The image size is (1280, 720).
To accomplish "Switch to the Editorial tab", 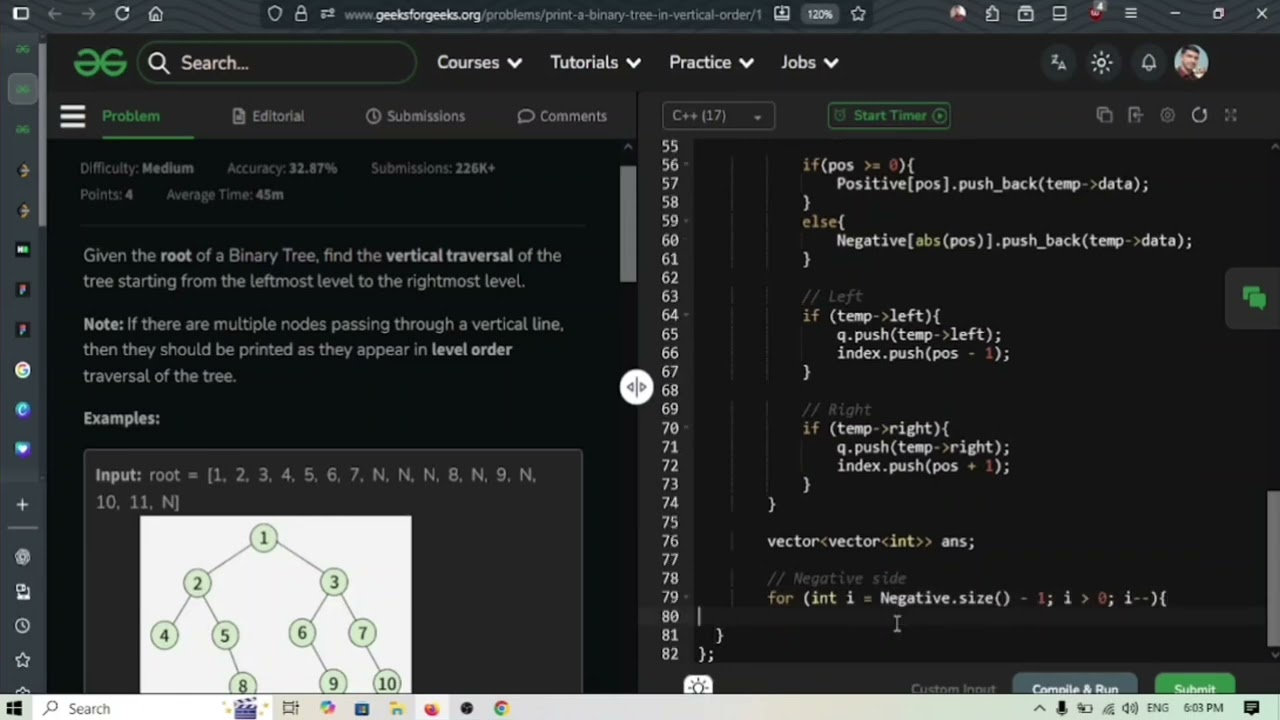I will click(x=267, y=116).
